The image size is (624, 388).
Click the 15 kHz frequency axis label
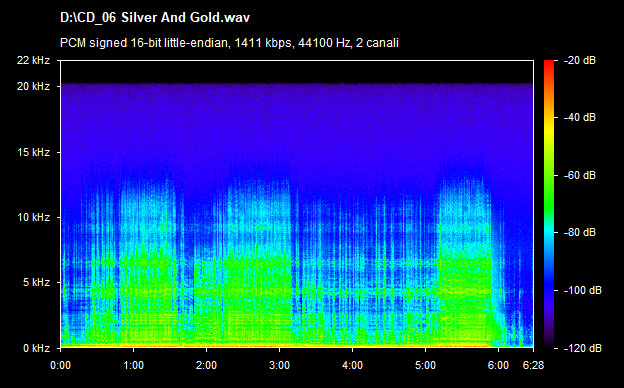[33, 152]
